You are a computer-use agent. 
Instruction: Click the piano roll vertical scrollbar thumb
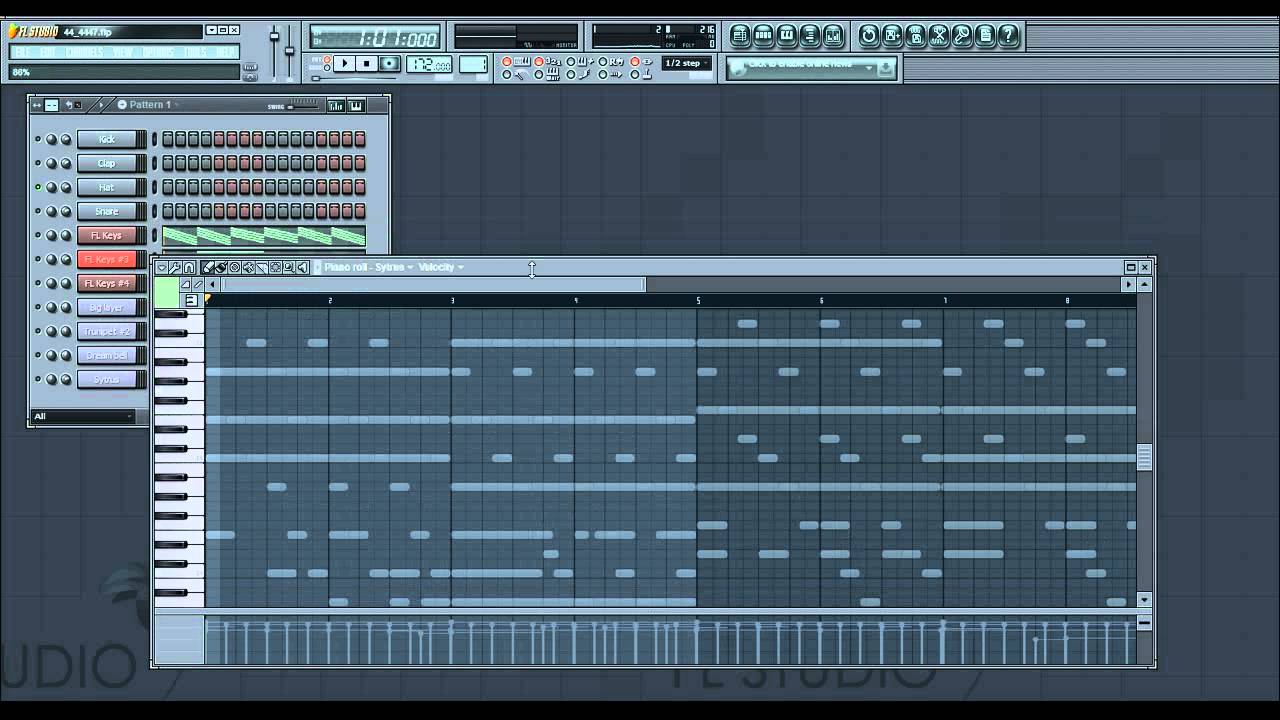pos(1144,457)
